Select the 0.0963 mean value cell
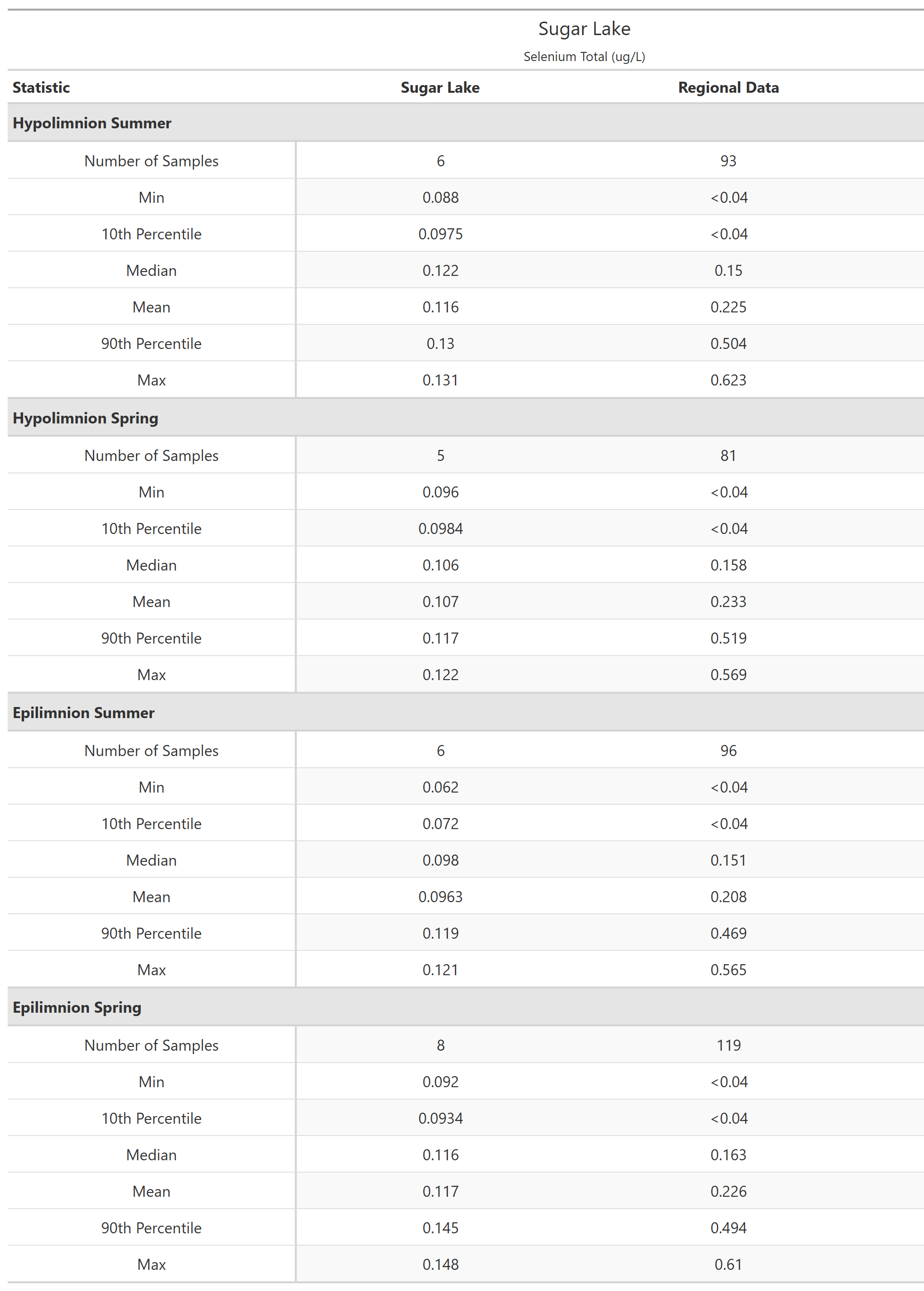924x1291 pixels. click(440, 897)
